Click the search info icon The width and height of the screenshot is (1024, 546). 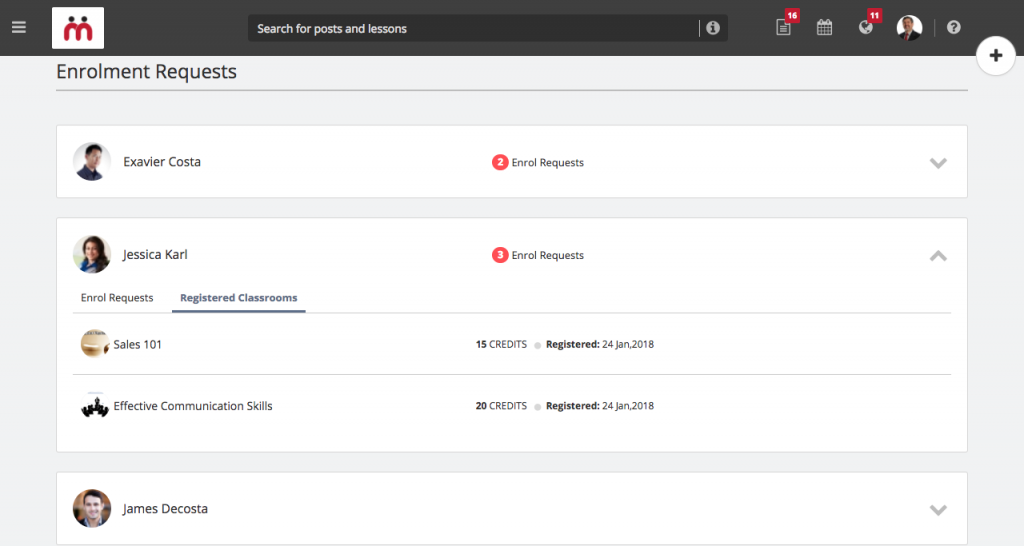pos(712,28)
